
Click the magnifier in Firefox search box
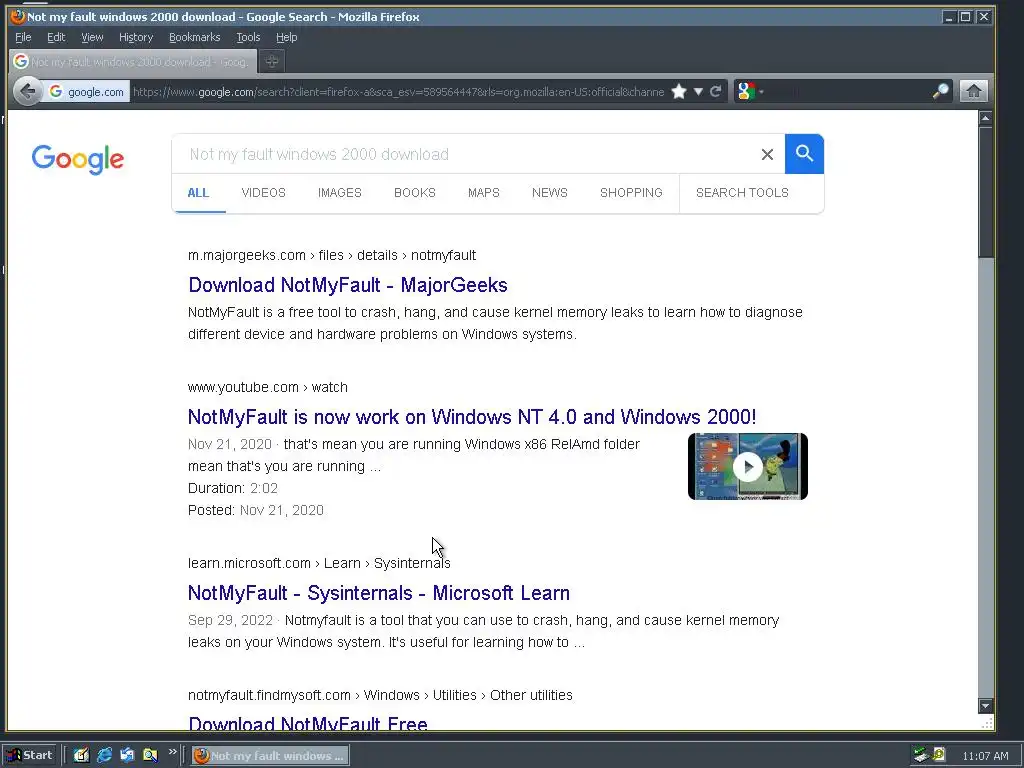coord(940,91)
